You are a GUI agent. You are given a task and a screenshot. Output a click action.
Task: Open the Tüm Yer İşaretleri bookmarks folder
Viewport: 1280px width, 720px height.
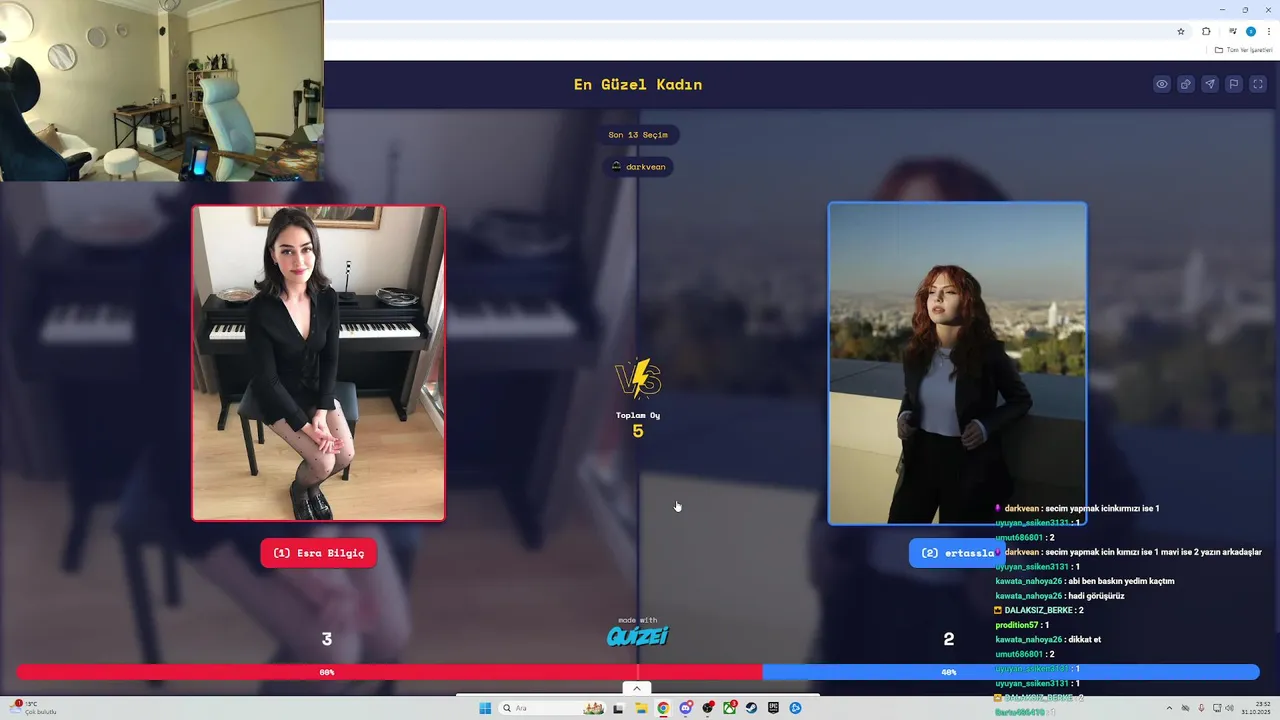point(1243,50)
